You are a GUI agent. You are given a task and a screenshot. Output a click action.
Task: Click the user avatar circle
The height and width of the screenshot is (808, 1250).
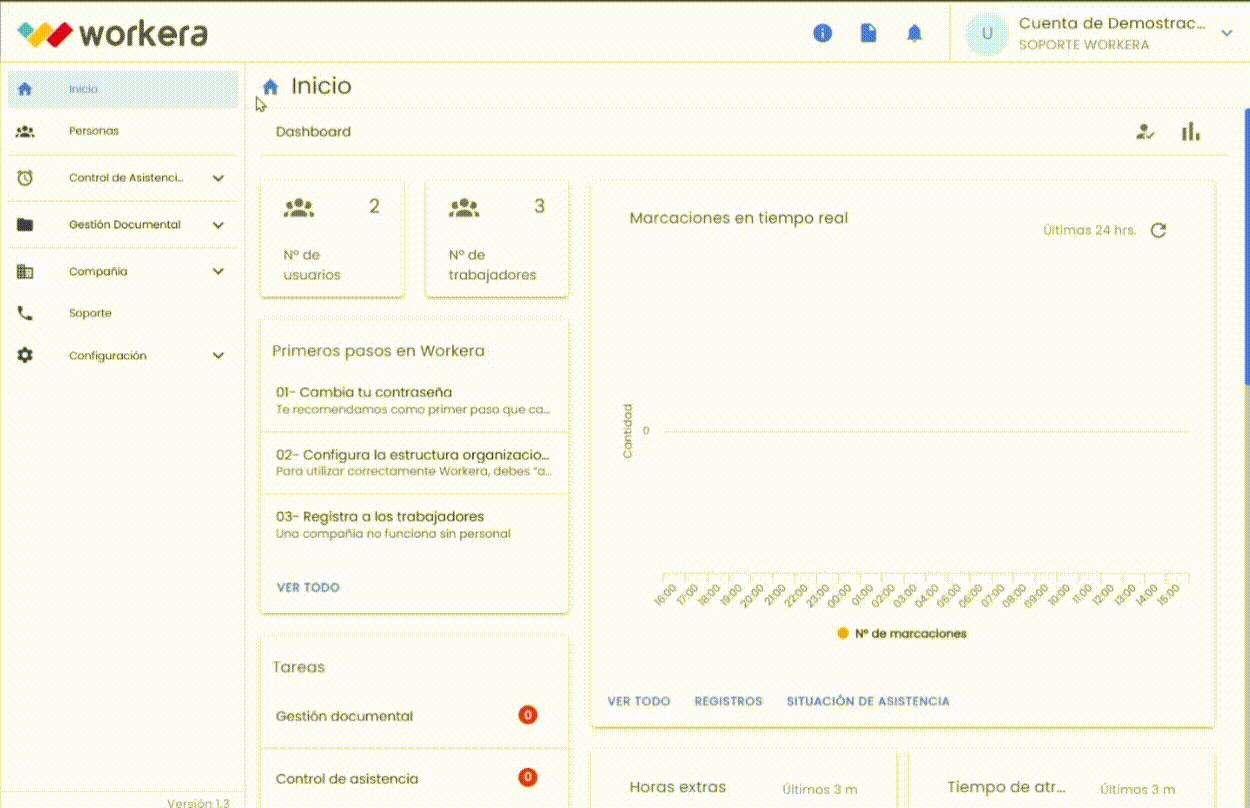(x=987, y=34)
